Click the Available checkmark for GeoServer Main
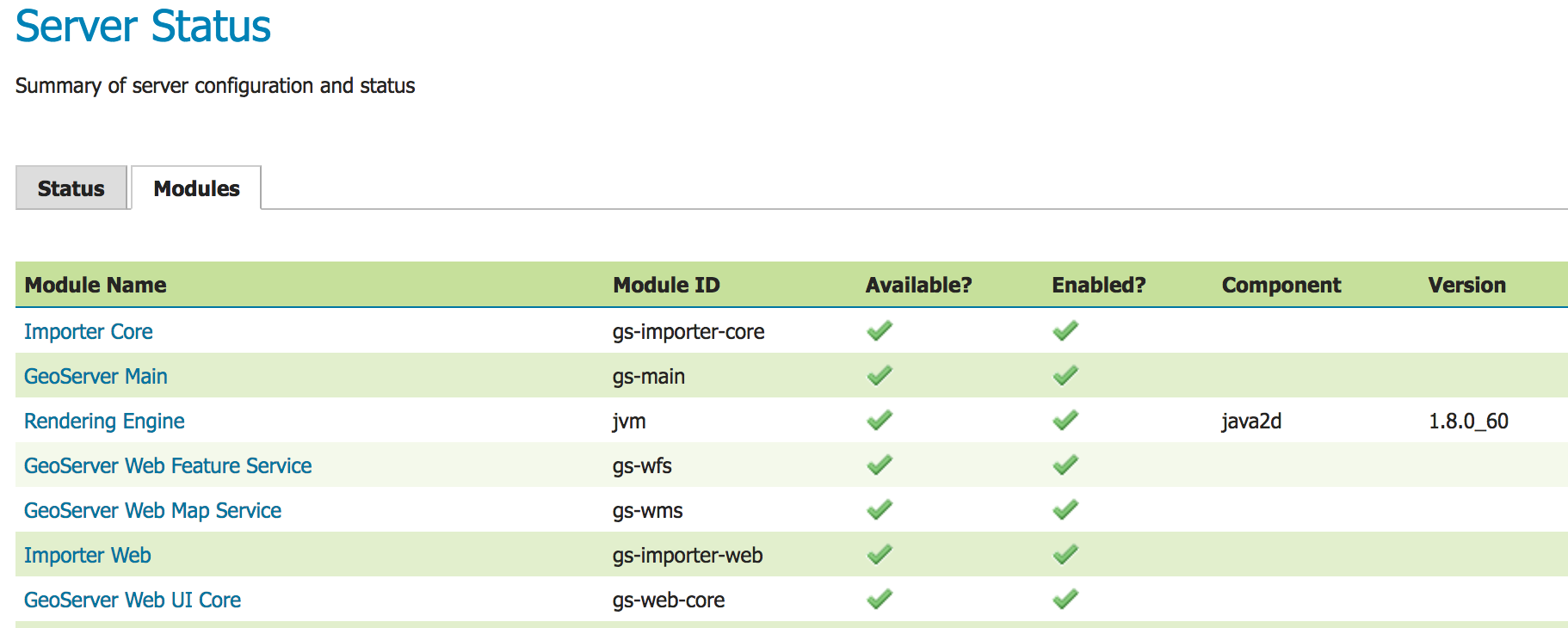This screenshot has height=628, width=1568. (x=880, y=376)
